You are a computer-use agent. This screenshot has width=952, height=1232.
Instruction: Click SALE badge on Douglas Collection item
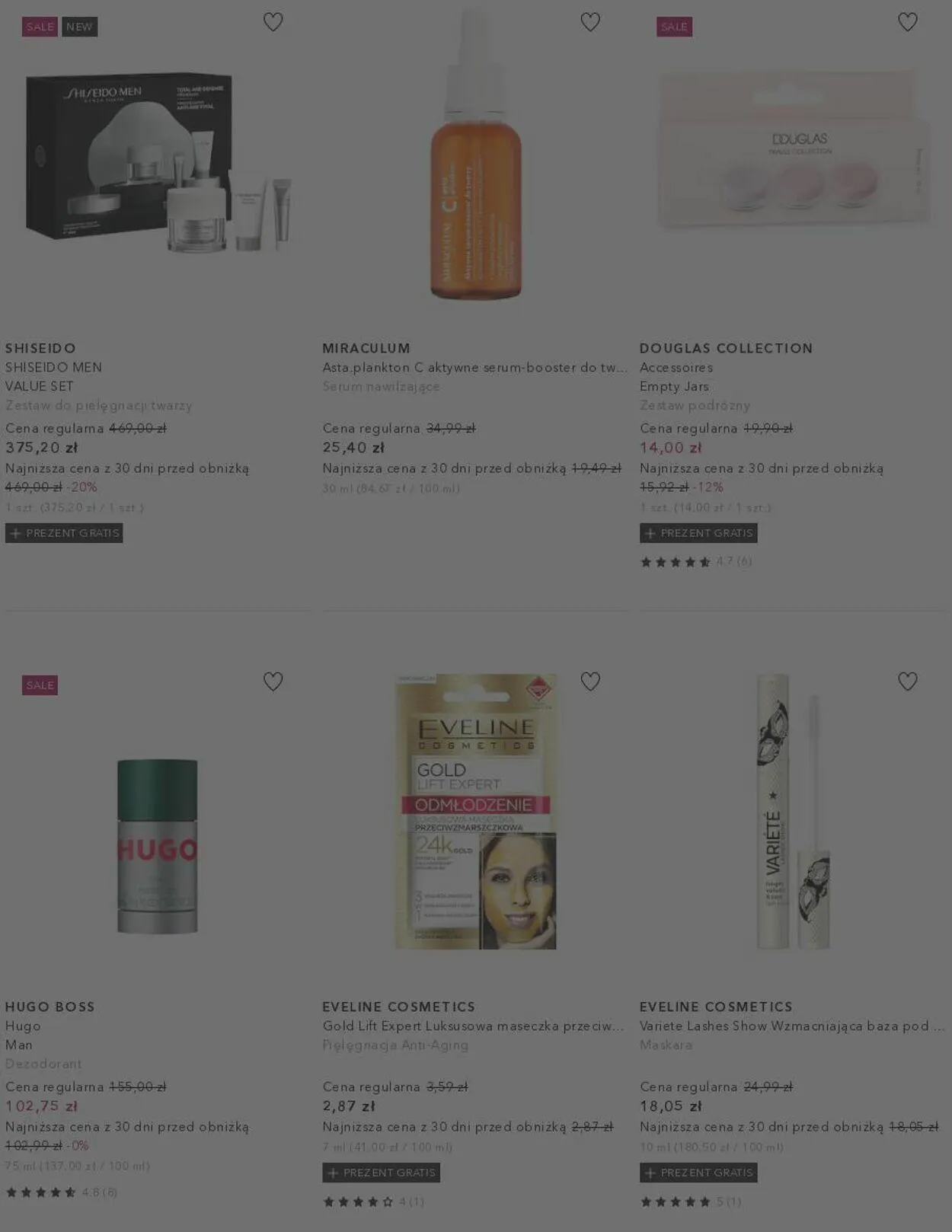coord(674,27)
